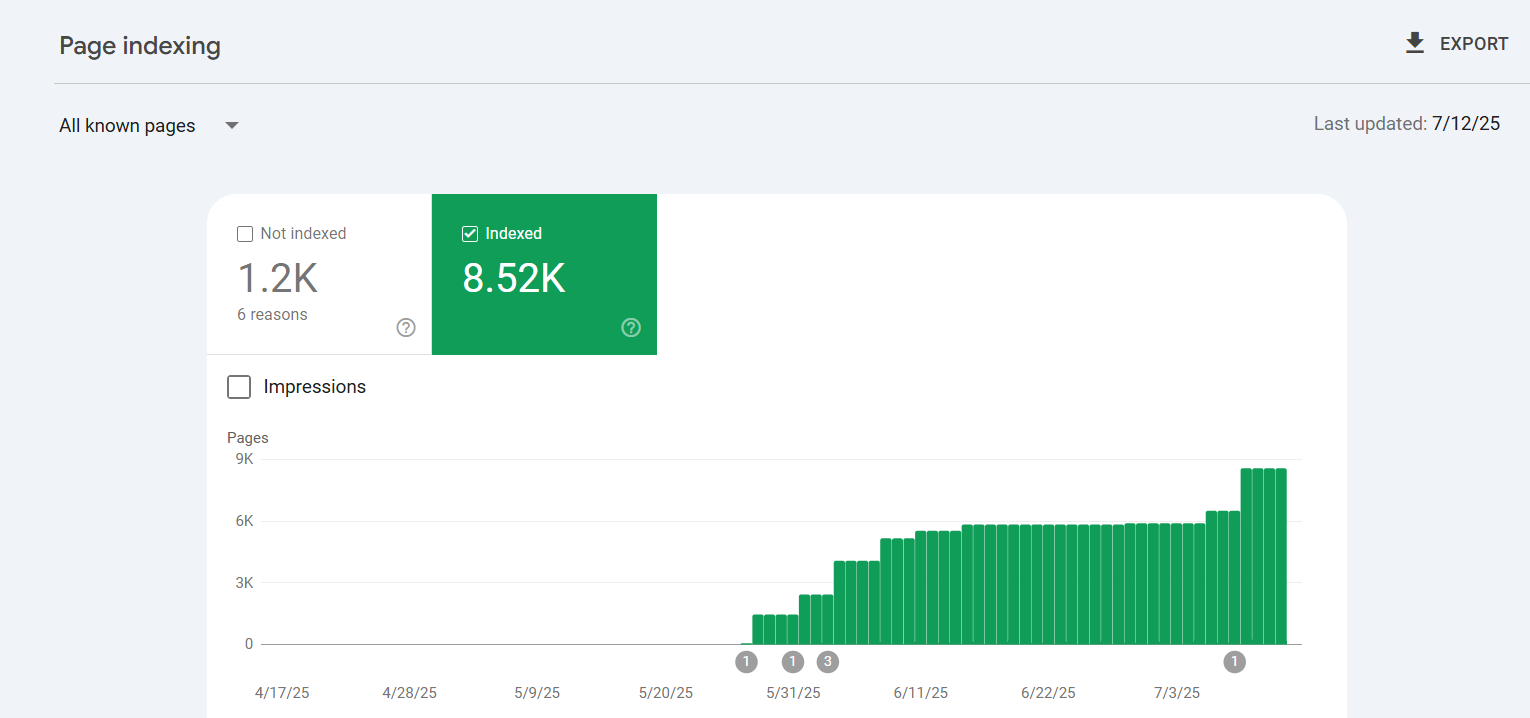
Task: Click the Page indexing heading
Action: point(140,46)
